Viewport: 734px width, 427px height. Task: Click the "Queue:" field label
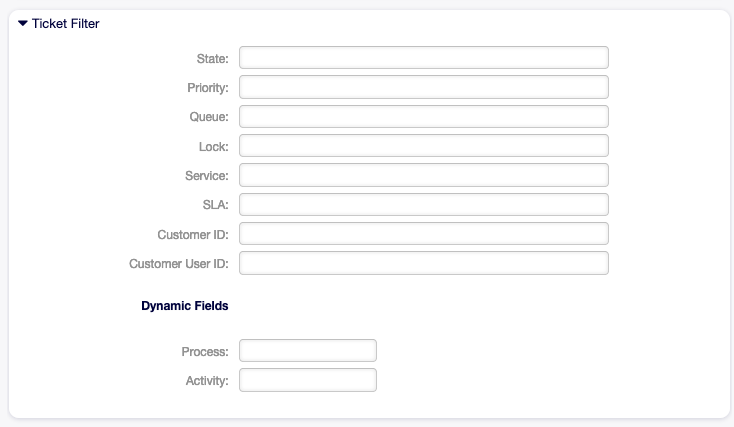click(209, 118)
